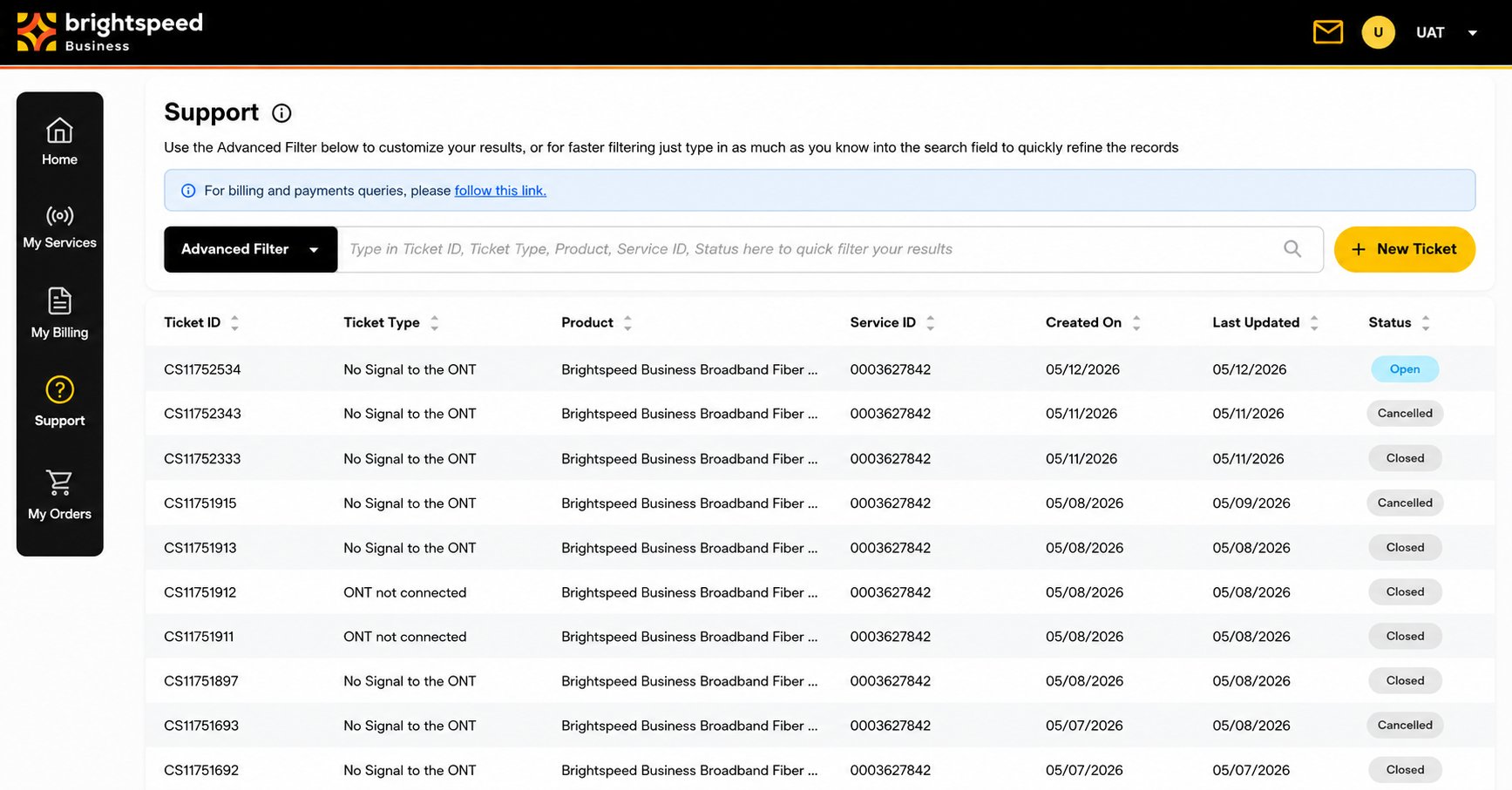Click Closed status of CS11751897
1512x790 pixels.
pos(1404,680)
